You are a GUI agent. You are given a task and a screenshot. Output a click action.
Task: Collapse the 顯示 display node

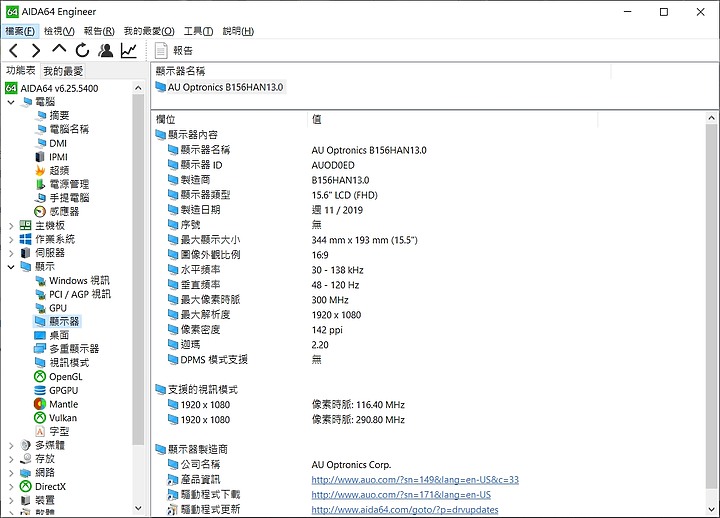point(11,266)
